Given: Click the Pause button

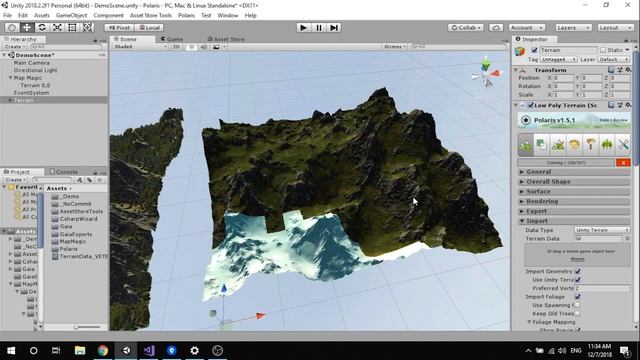Looking at the screenshot, I should coord(319,28).
